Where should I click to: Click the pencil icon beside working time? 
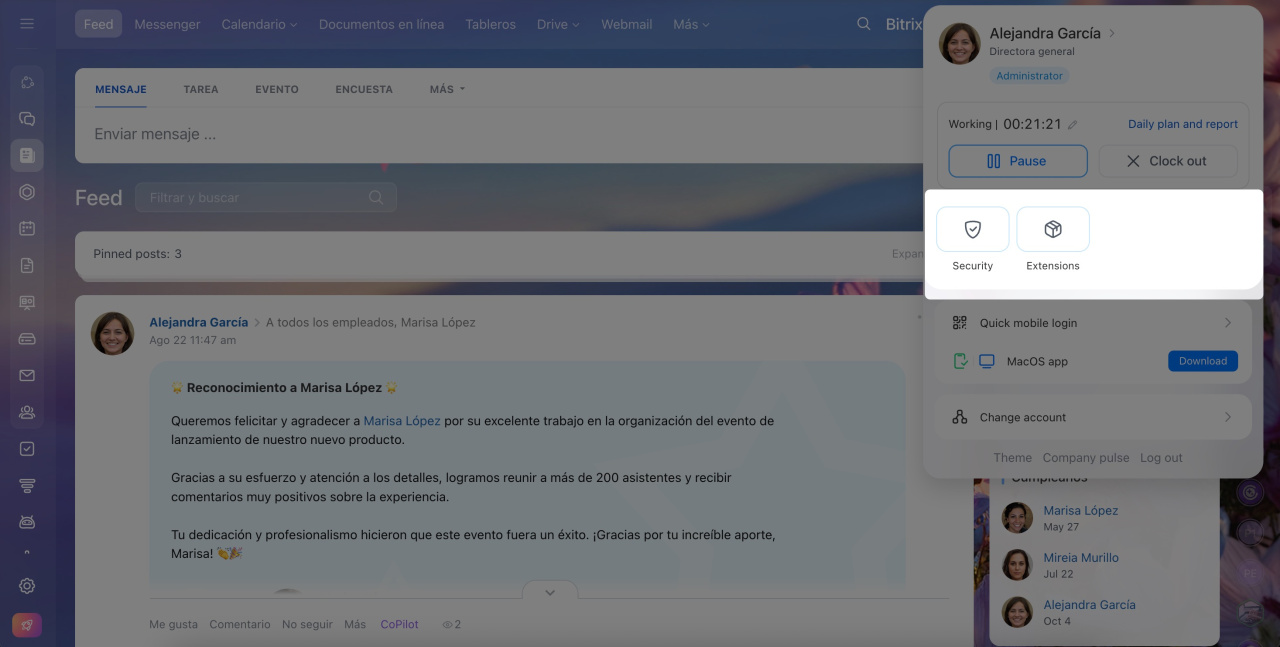(1073, 125)
